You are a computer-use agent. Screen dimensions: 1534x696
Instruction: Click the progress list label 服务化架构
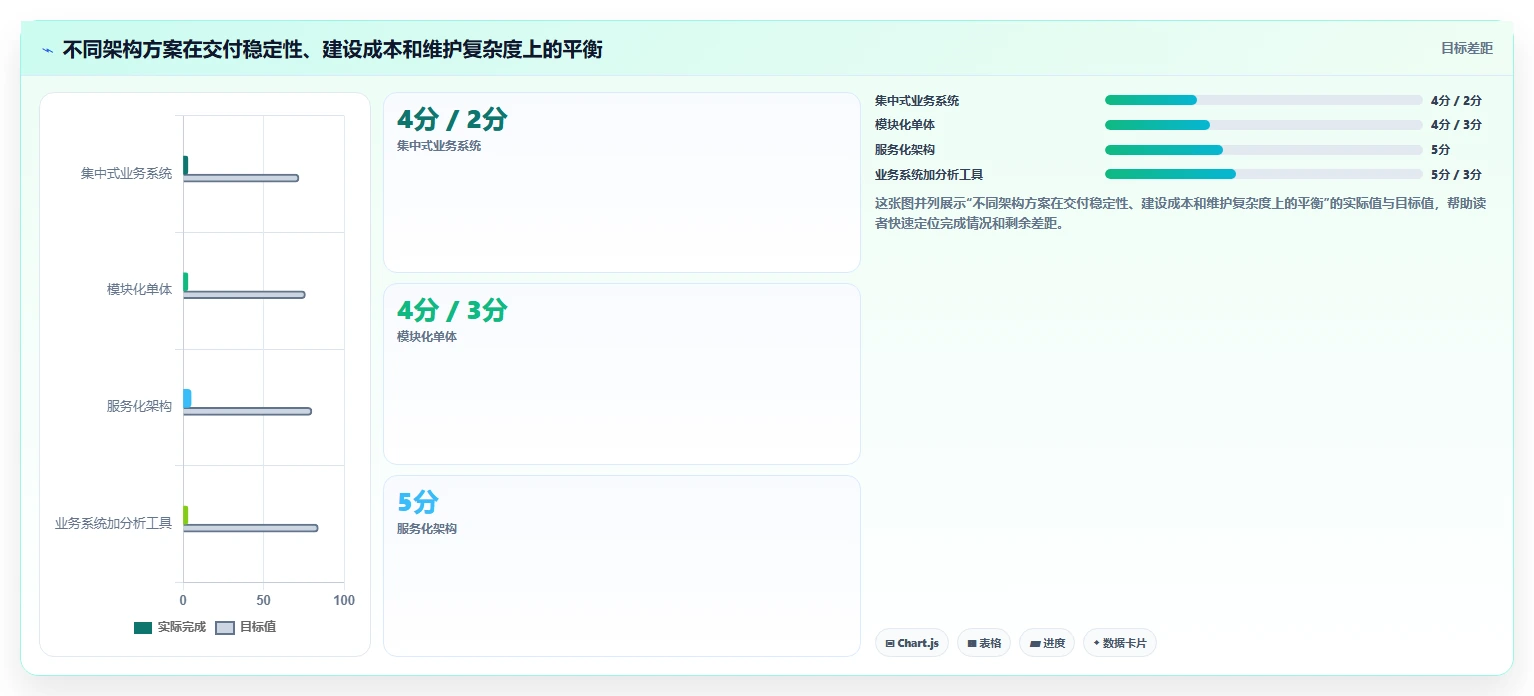coord(905,150)
